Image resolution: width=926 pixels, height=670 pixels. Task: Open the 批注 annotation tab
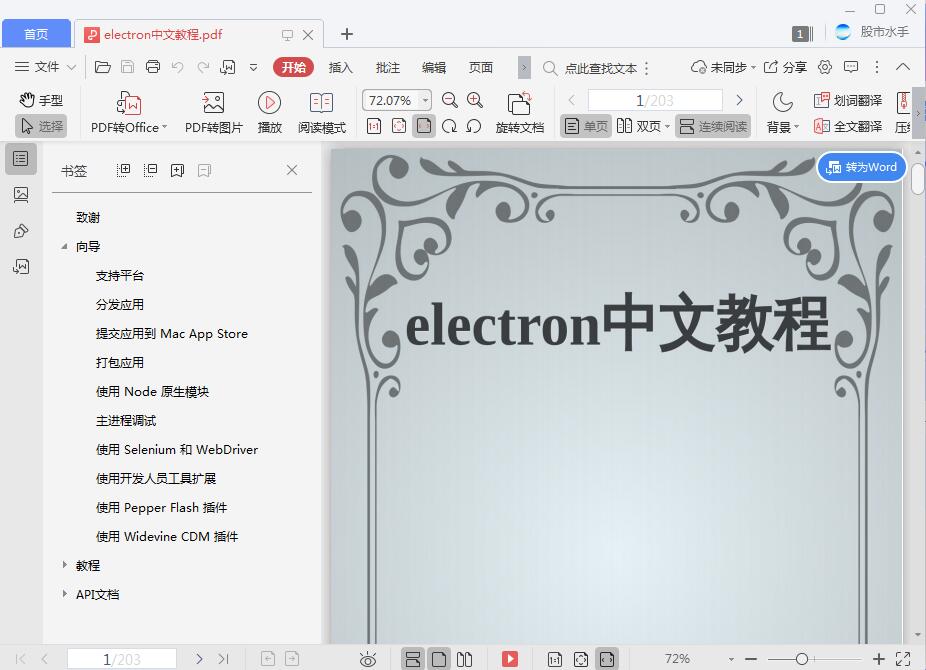pyautogui.click(x=388, y=67)
